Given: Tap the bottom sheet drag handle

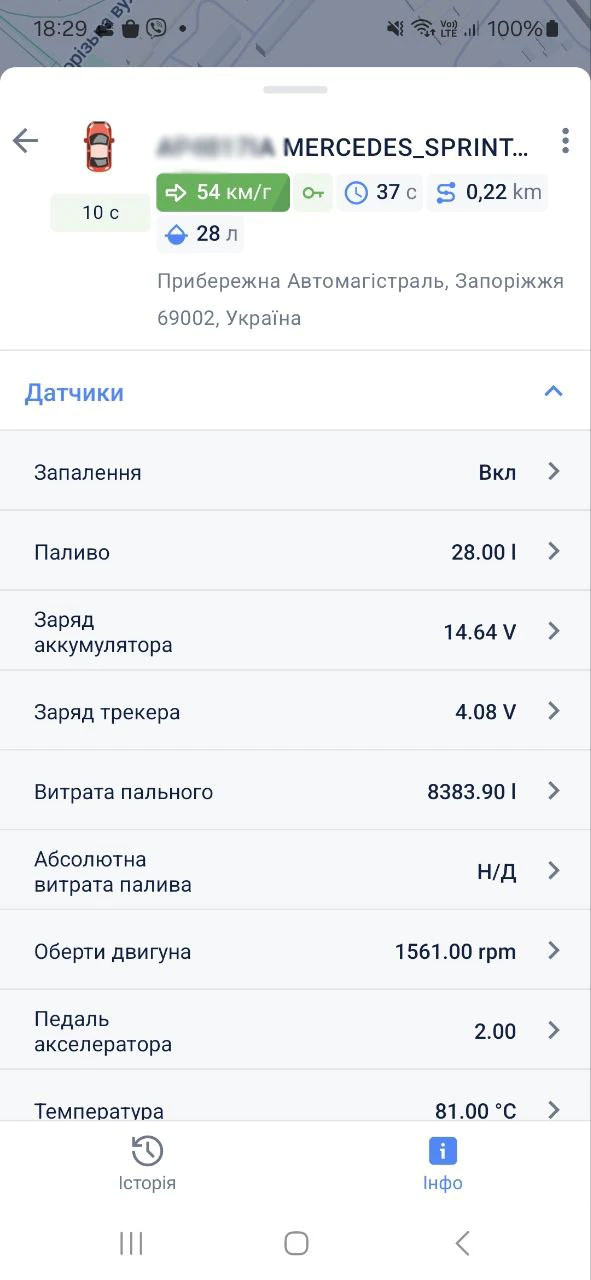Looking at the screenshot, I should coord(295,90).
